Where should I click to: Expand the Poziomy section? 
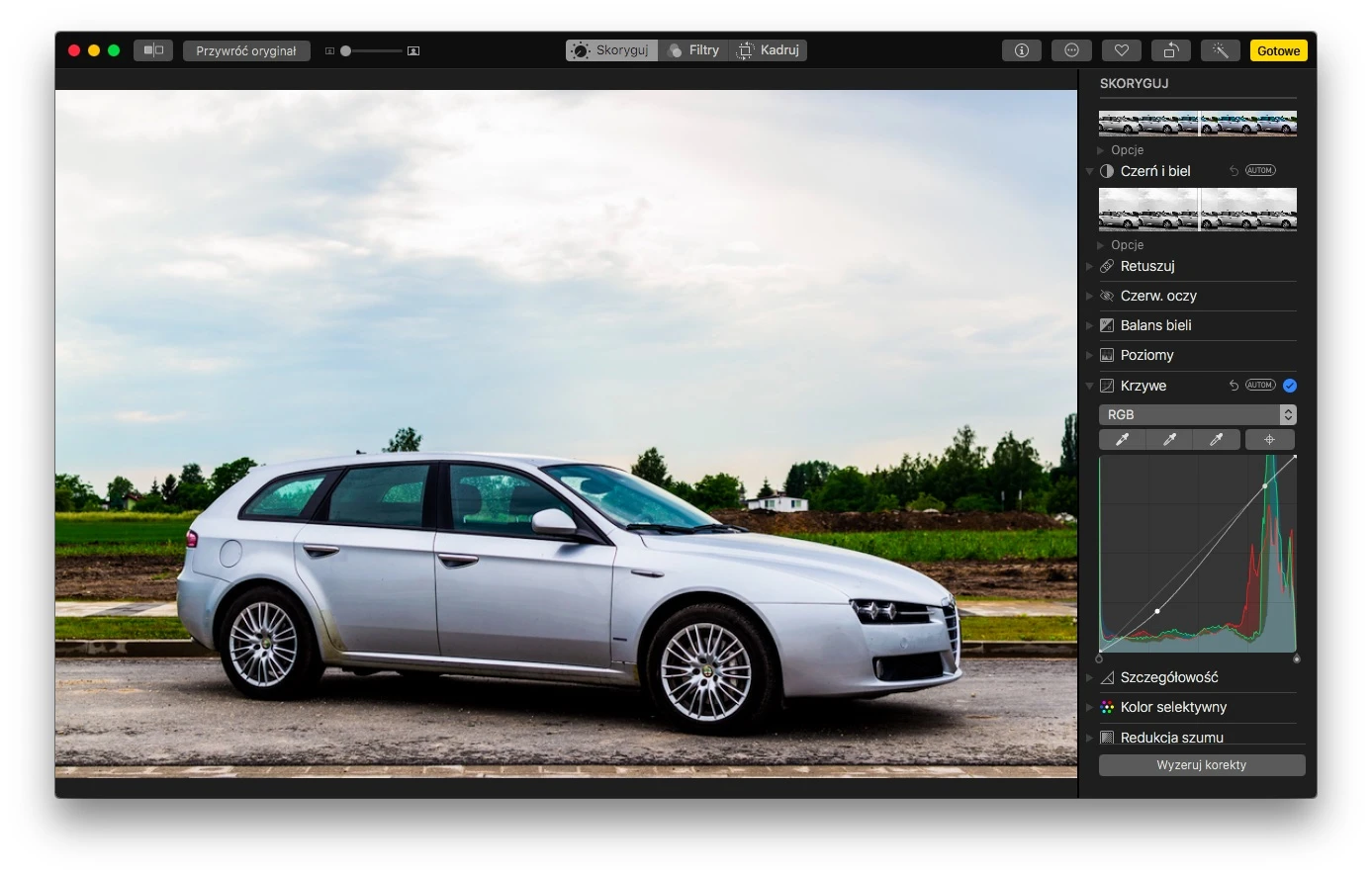(1146, 355)
